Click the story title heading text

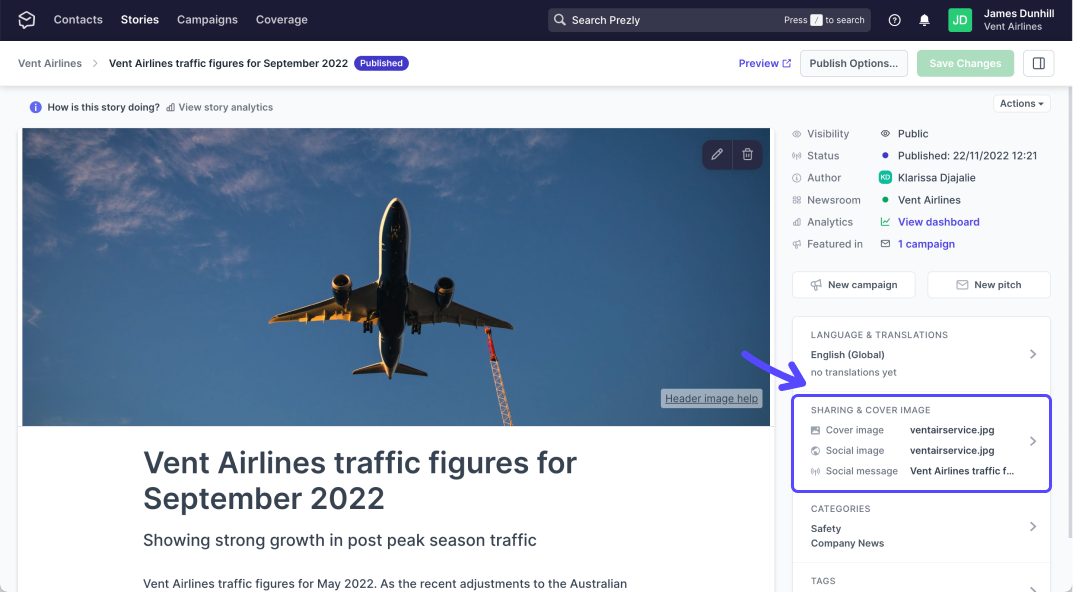[360, 480]
